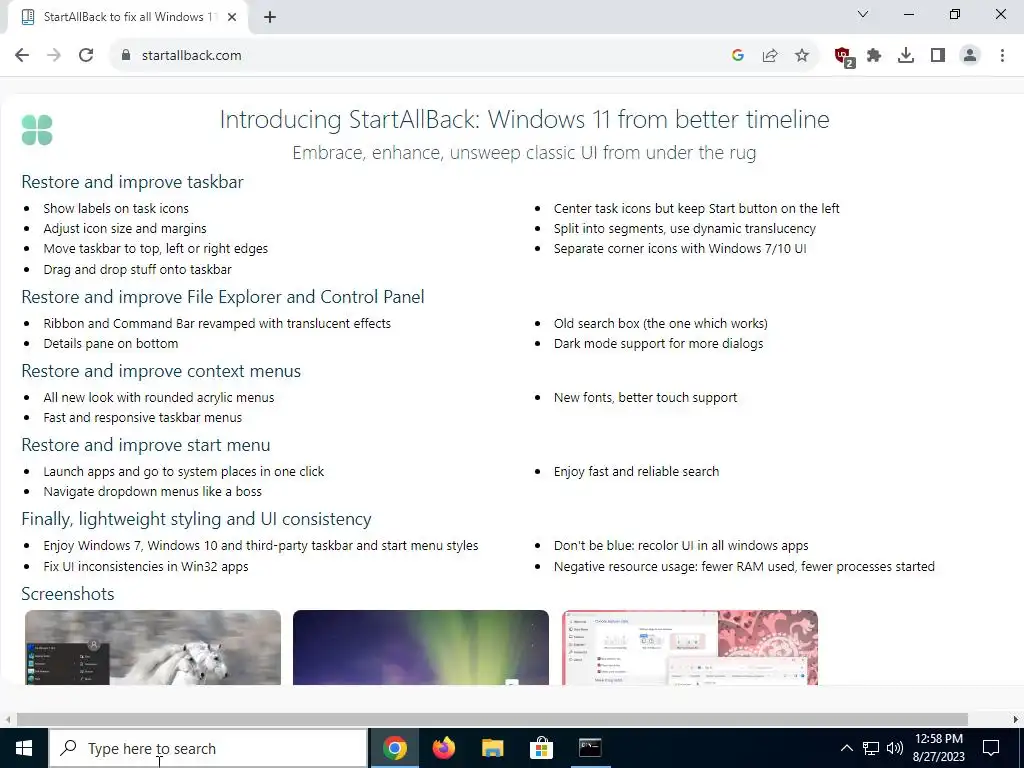Screen dimensions: 1024x768
Task: Open the Chrome three-dot menu
Action: click(x=1002, y=56)
